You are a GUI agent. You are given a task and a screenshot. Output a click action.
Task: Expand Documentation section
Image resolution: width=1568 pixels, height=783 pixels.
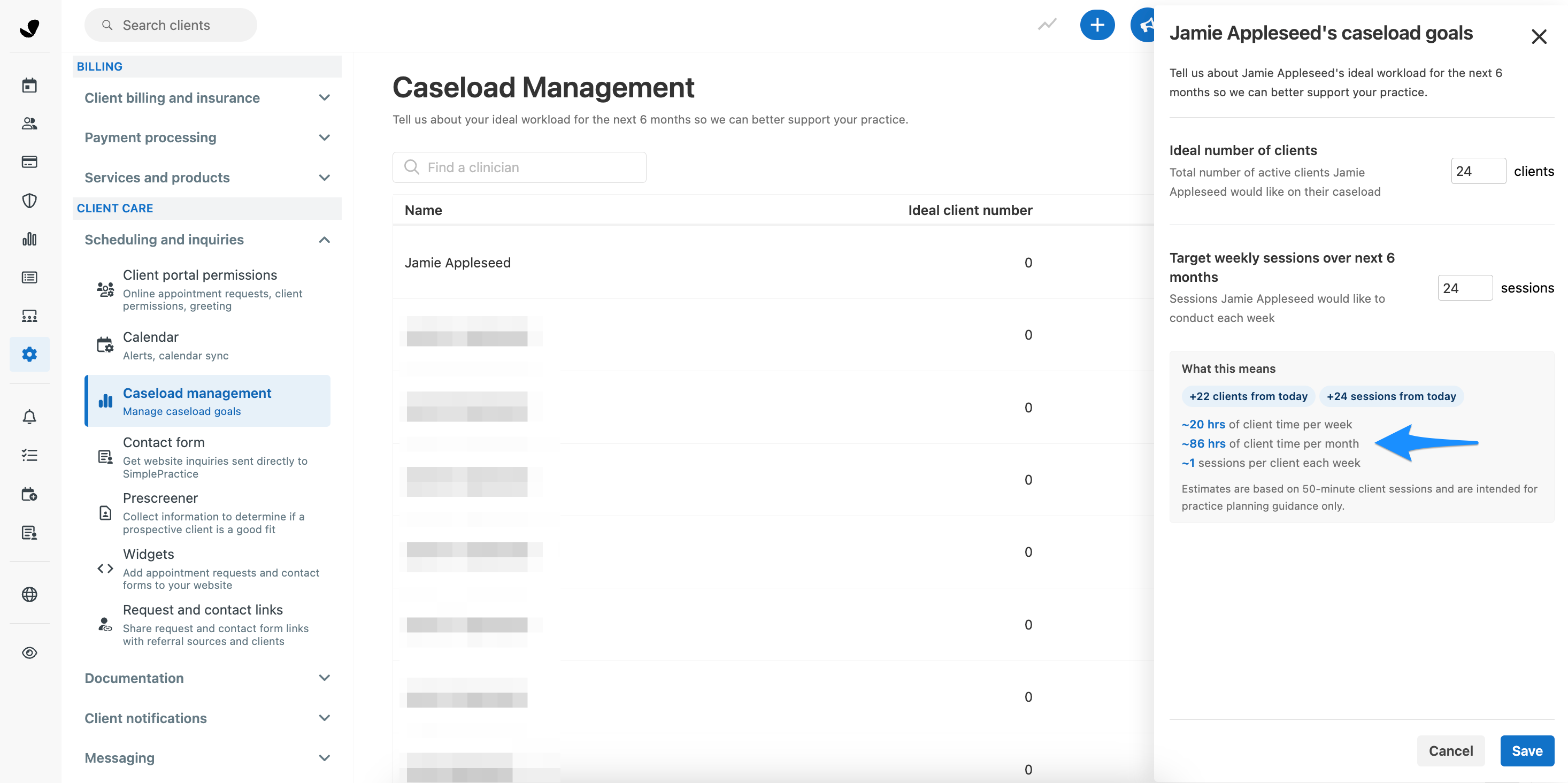click(207, 678)
